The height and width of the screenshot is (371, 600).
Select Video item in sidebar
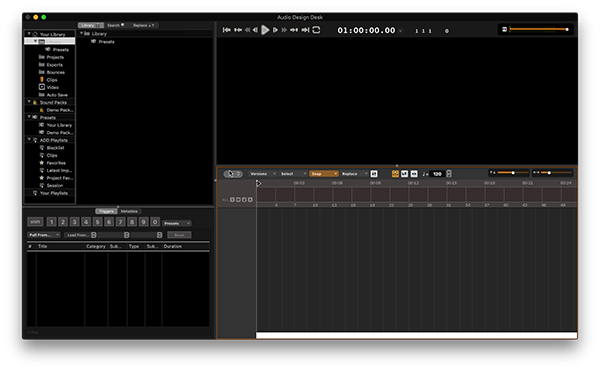click(x=52, y=87)
